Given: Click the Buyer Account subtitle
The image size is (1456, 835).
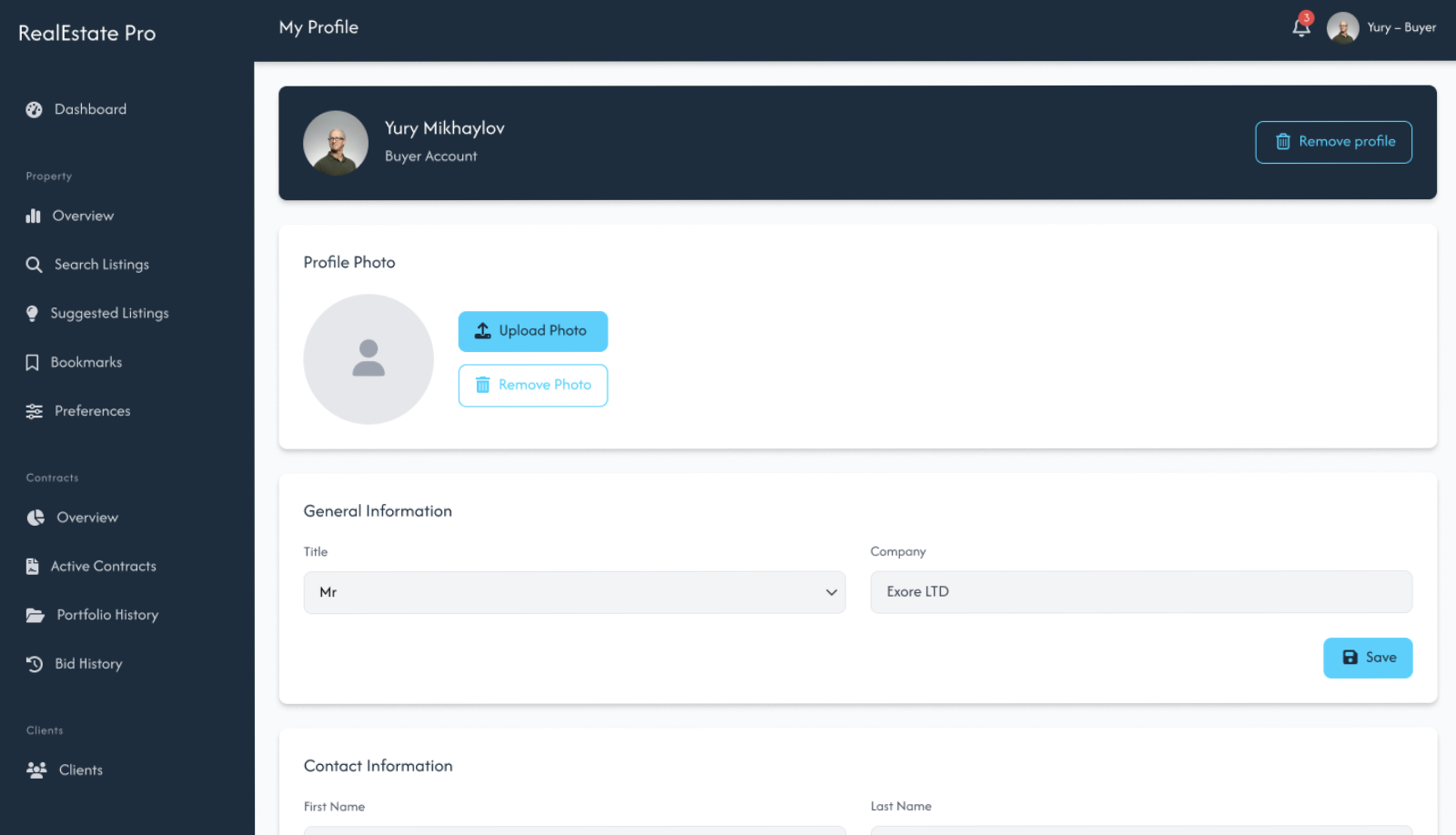Looking at the screenshot, I should 430,156.
